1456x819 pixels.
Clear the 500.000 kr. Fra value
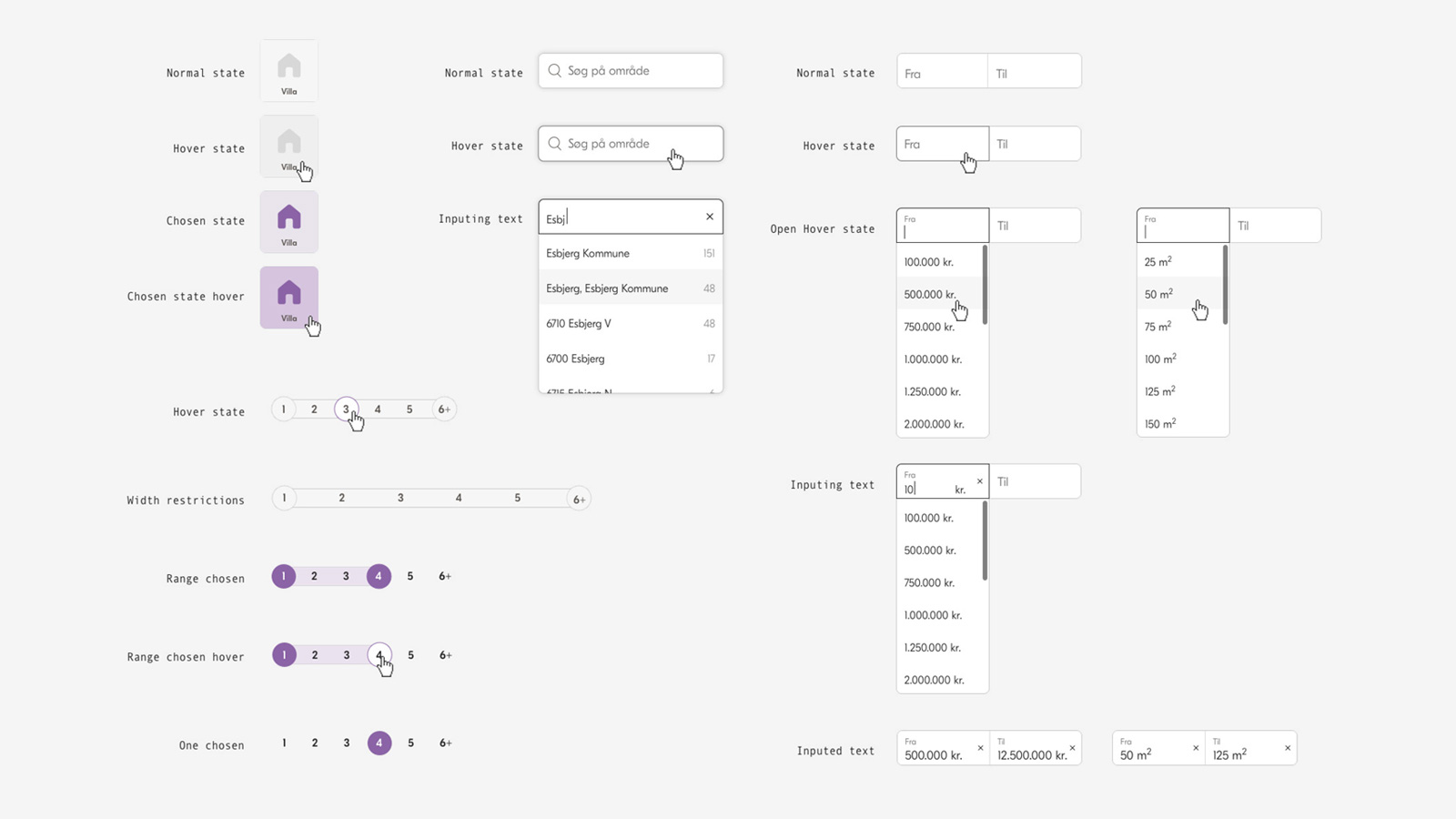pyautogui.click(x=980, y=748)
